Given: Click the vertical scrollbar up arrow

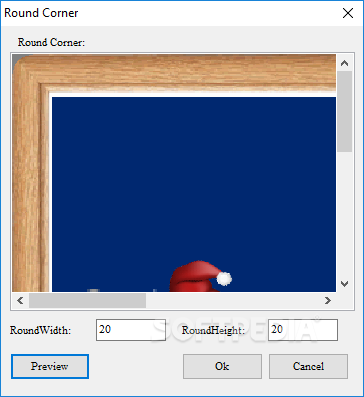Looking at the screenshot, I should click(x=344, y=63).
